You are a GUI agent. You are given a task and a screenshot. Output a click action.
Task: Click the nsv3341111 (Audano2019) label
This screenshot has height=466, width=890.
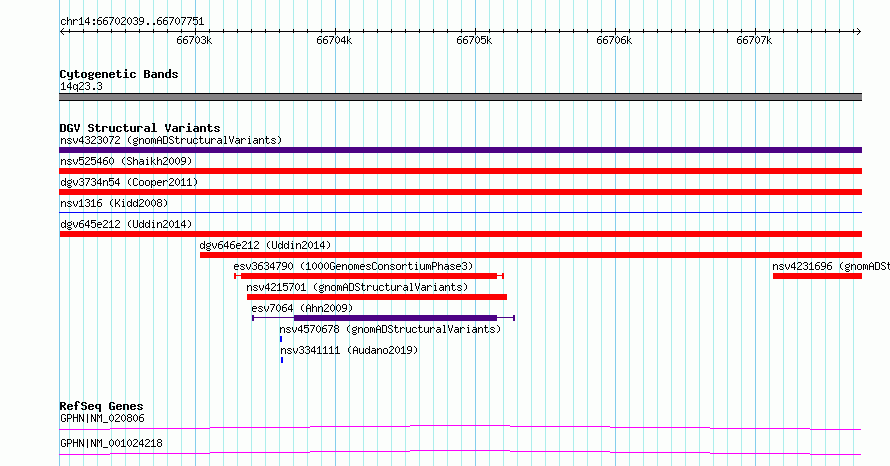click(349, 350)
